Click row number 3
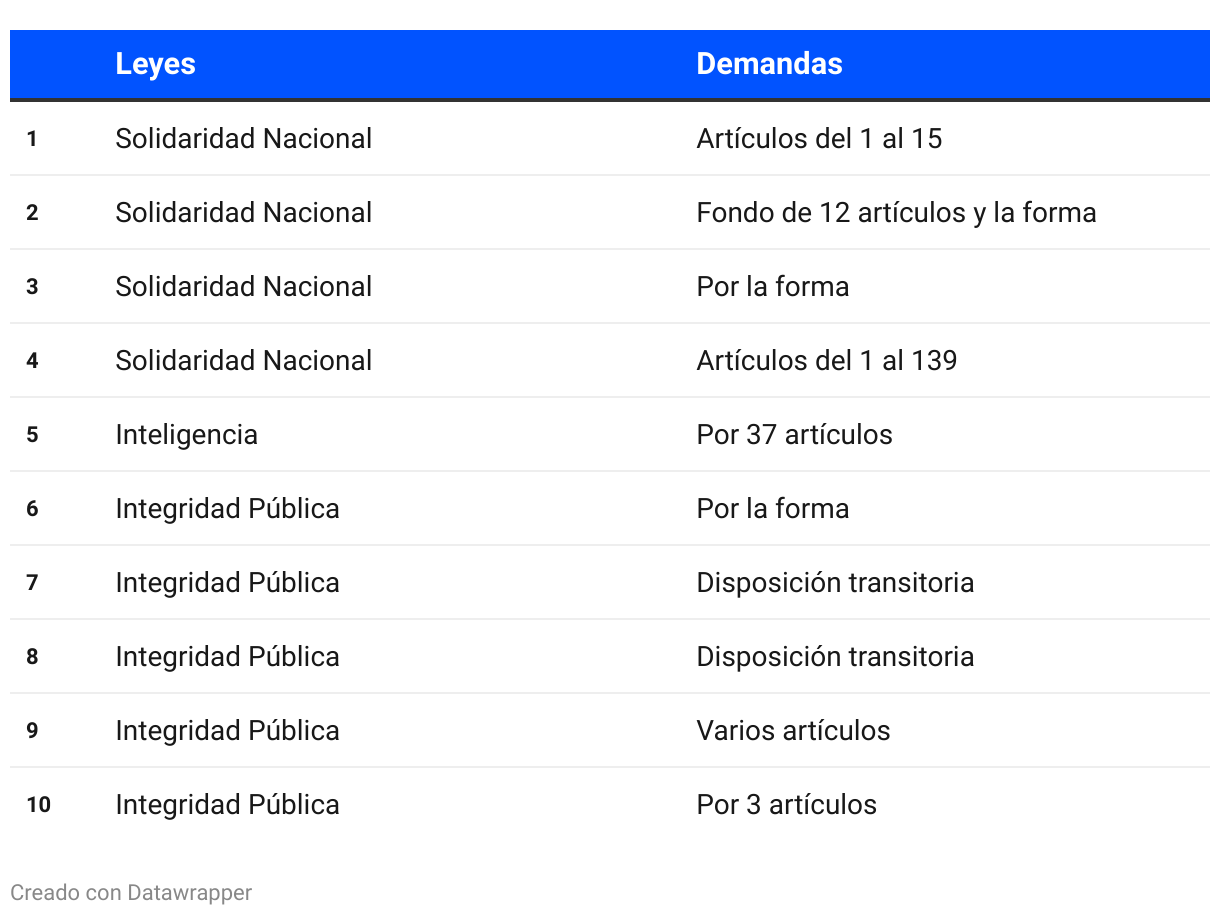Image resolution: width=1220 pixels, height=916 pixels. coord(32,286)
